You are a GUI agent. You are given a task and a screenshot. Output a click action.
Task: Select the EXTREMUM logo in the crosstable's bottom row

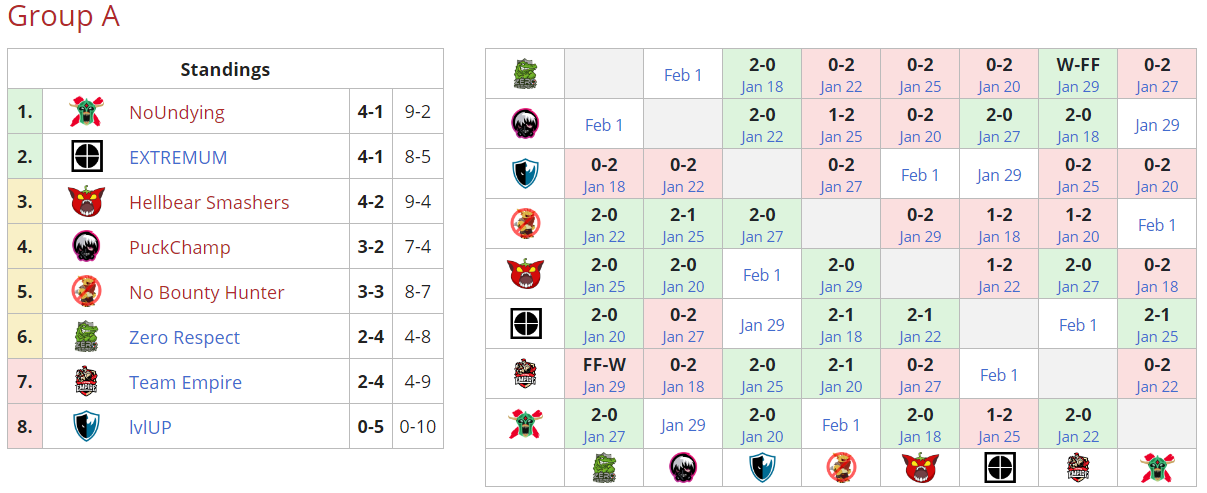[x=998, y=467]
